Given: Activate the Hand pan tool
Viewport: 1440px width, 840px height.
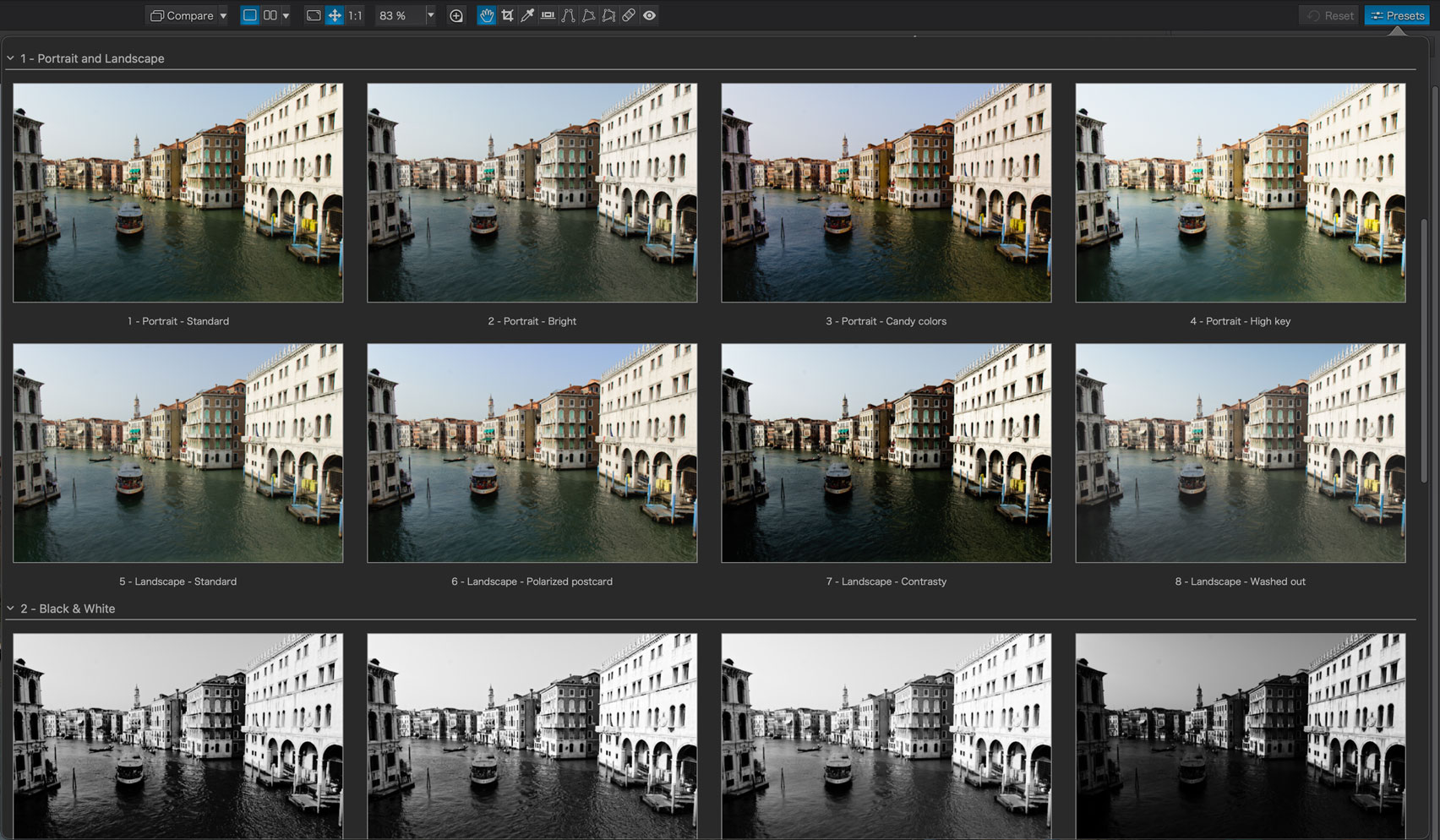Looking at the screenshot, I should pos(487,15).
